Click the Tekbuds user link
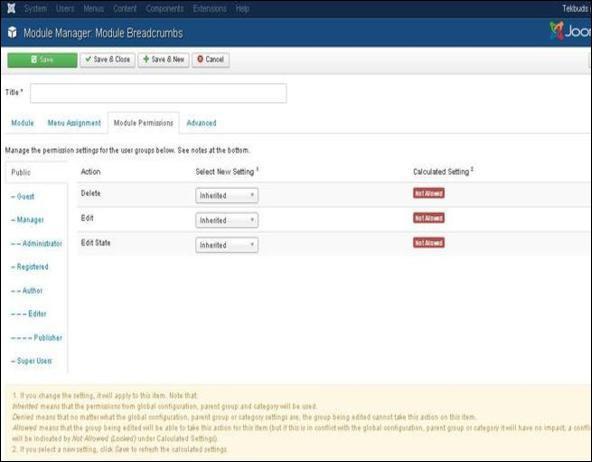 tap(576, 8)
